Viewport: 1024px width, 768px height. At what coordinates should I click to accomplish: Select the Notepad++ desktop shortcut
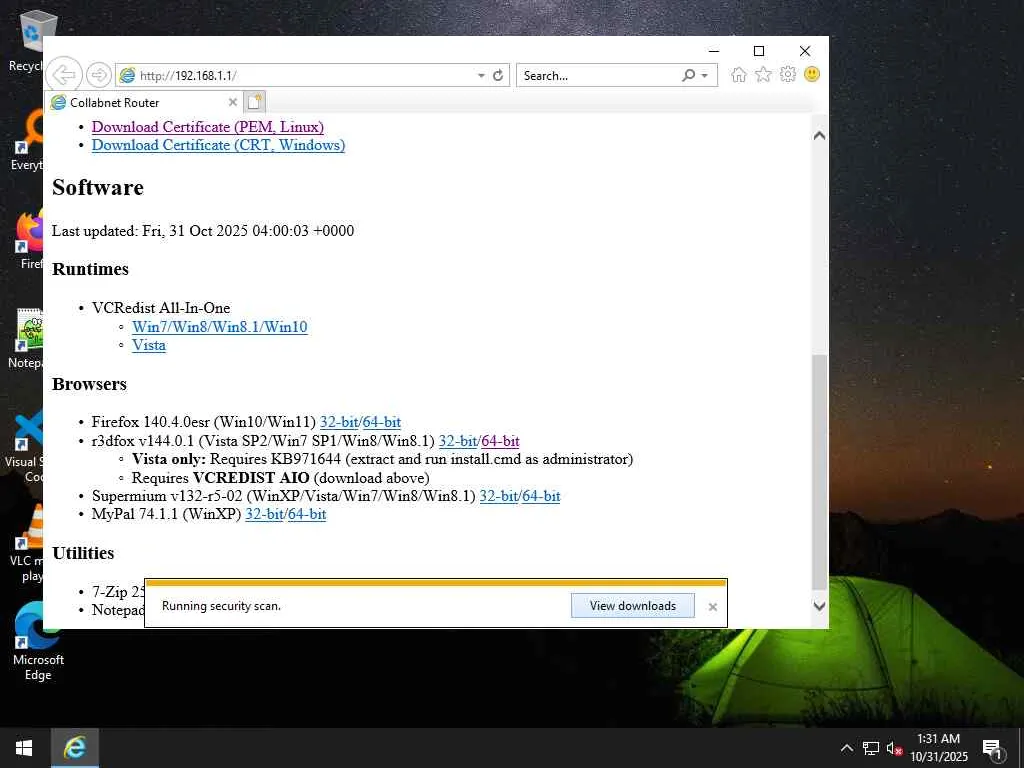pyautogui.click(x=27, y=338)
